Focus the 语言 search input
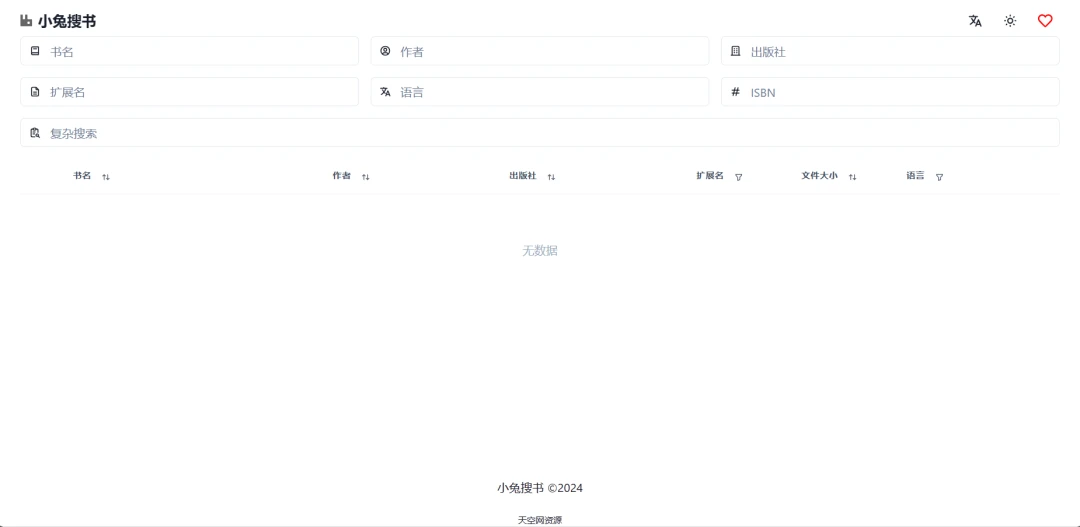Screen dimensions: 1080x527 click(539, 92)
